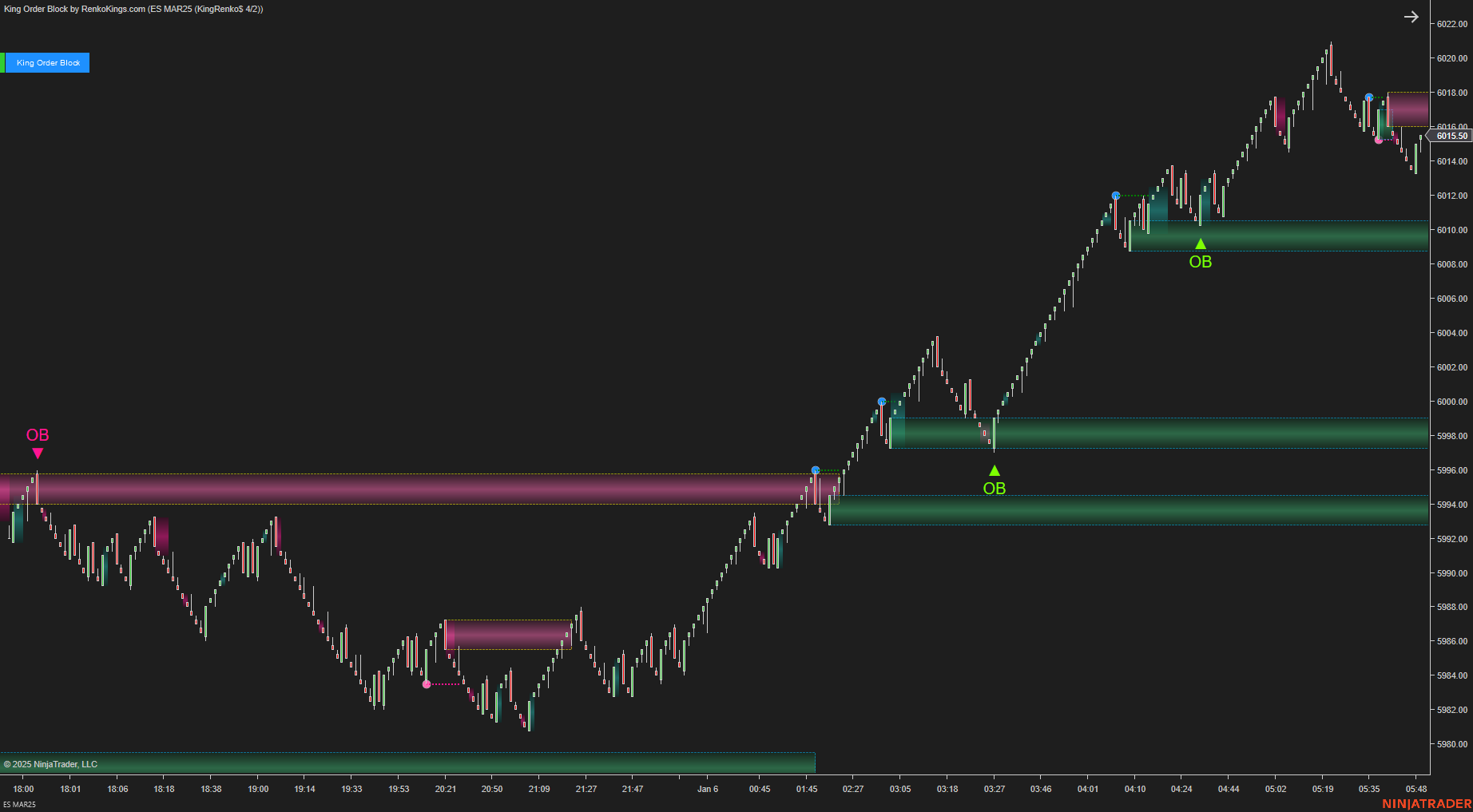
Task: Click the pink dot marker near 20:21
Action: [x=427, y=684]
